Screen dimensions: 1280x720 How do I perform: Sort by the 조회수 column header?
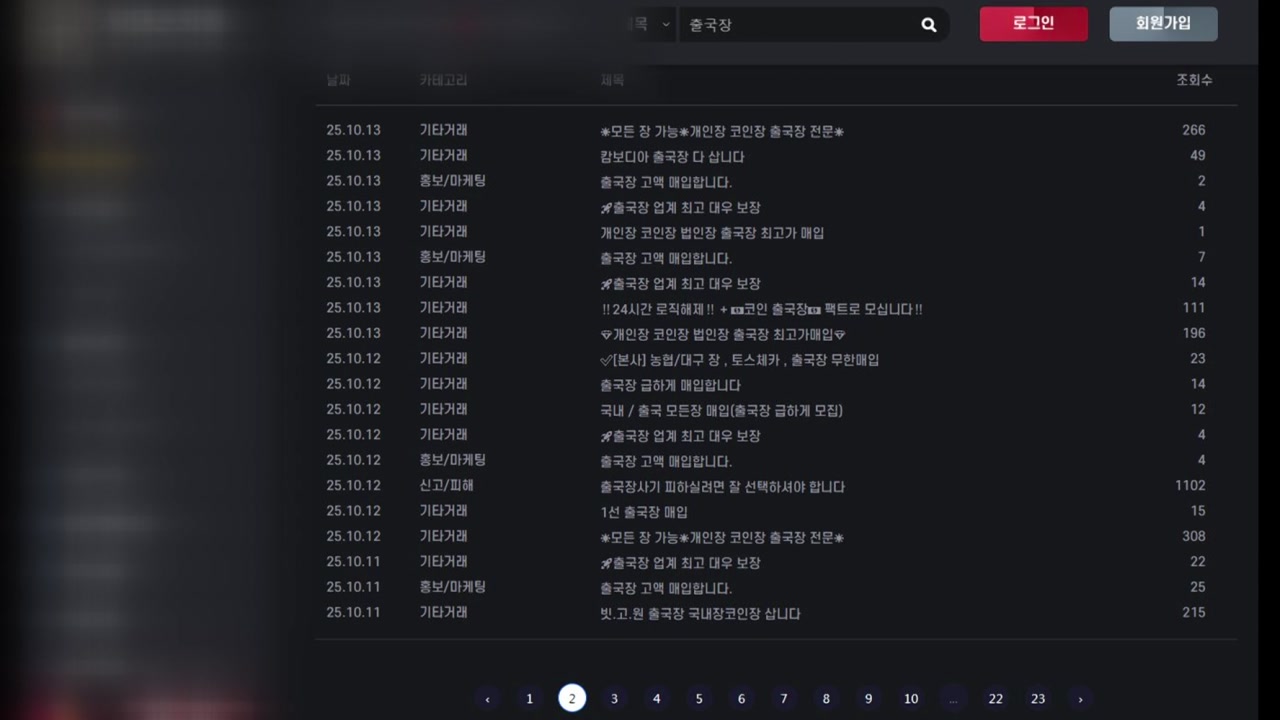(1193, 80)
